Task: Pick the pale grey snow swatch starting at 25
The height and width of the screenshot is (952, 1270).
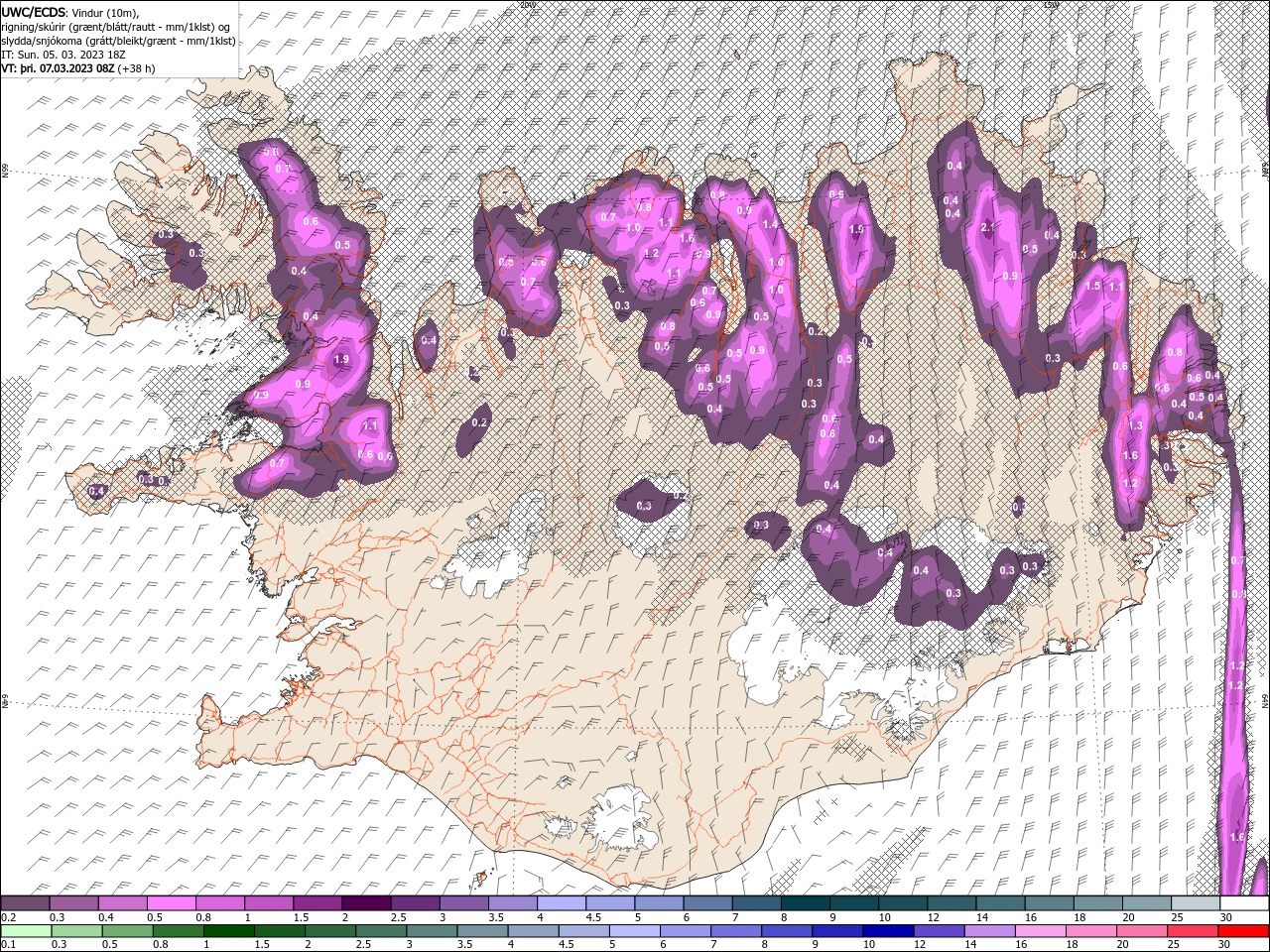Action: click(1196, 903)
